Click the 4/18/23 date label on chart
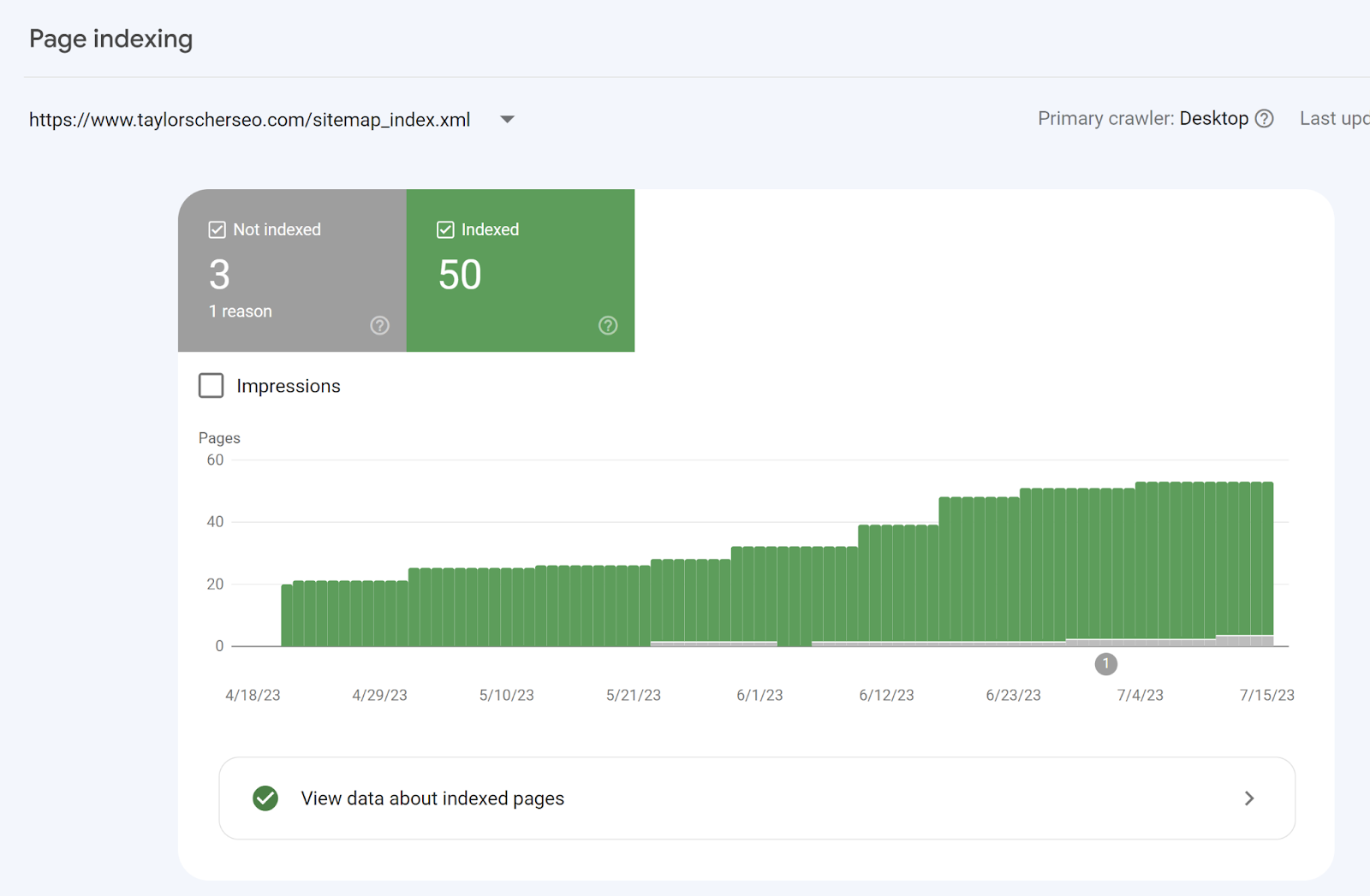 pos(253,695)
